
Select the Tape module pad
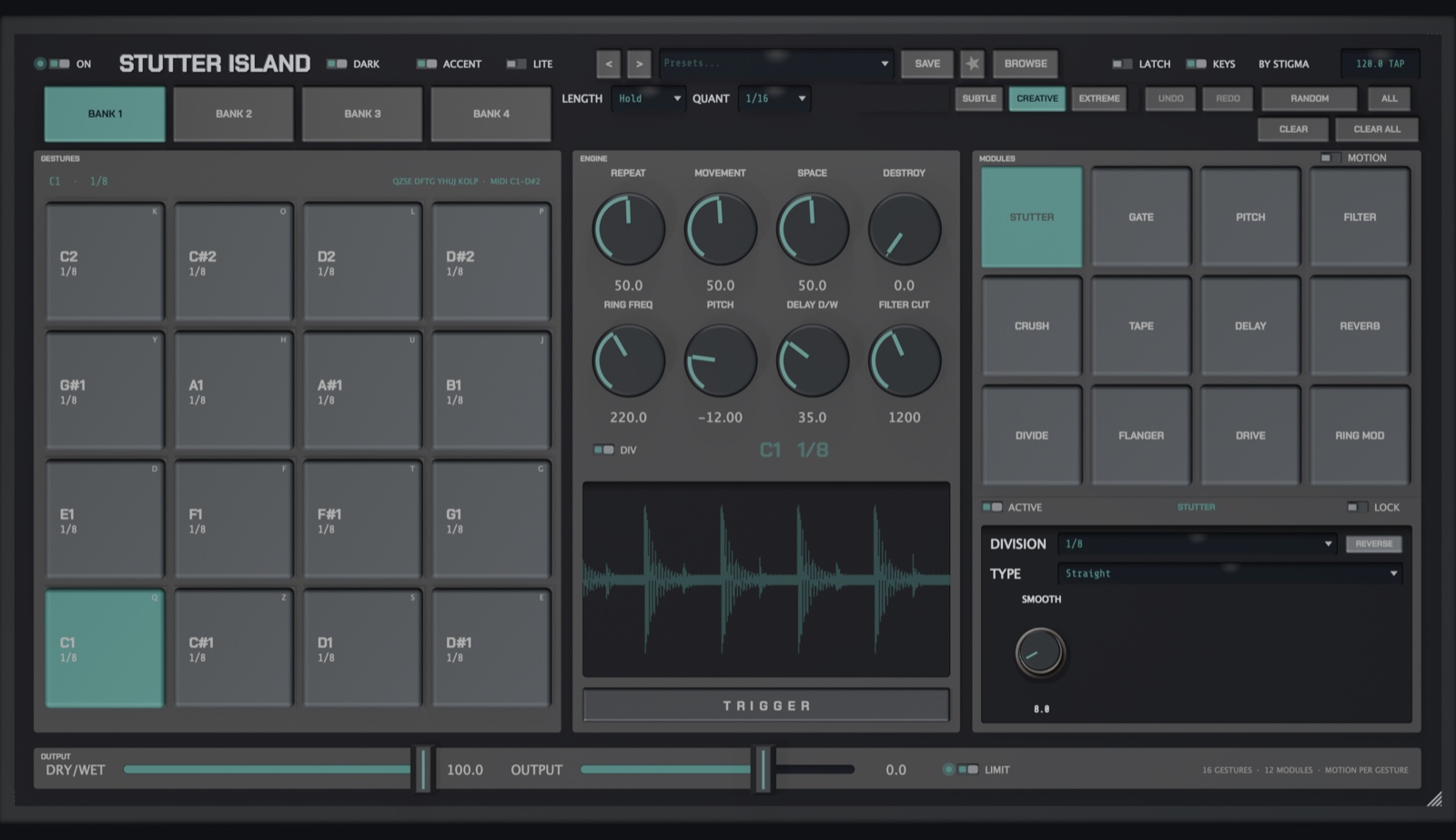(1141, 326)
